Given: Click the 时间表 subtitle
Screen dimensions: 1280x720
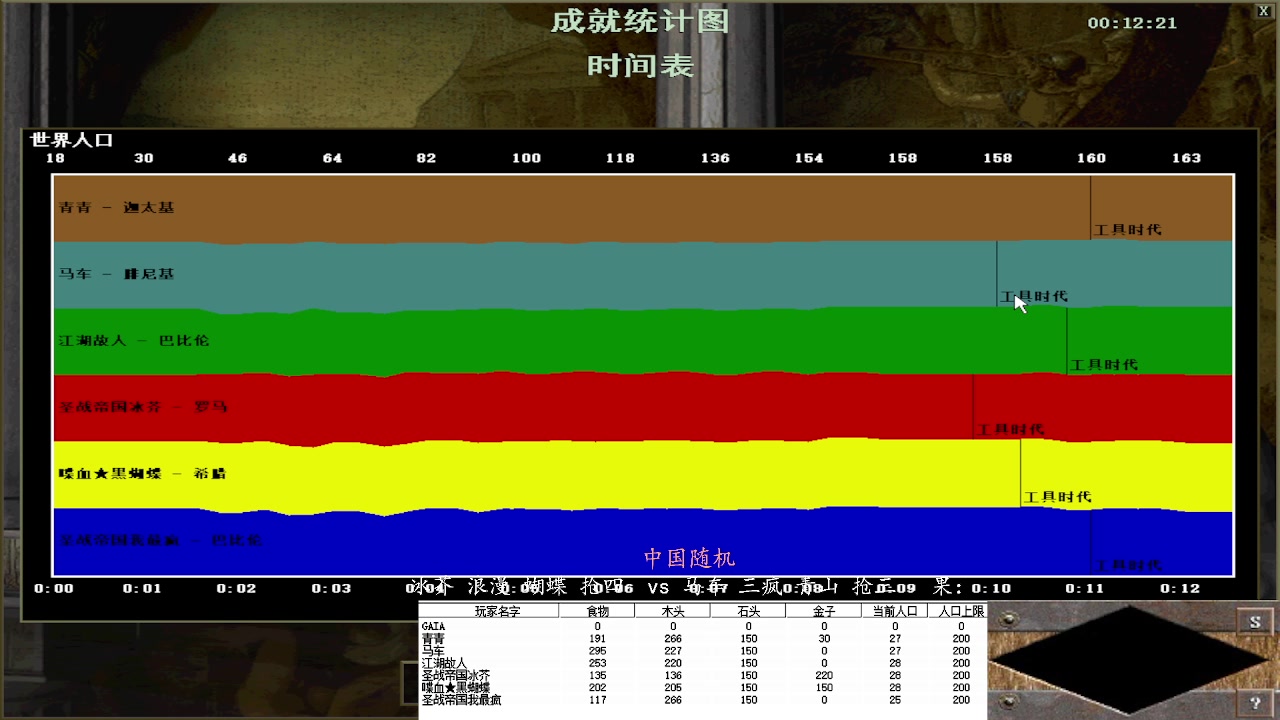Looking at the screenshot, I should click(640, 66).
